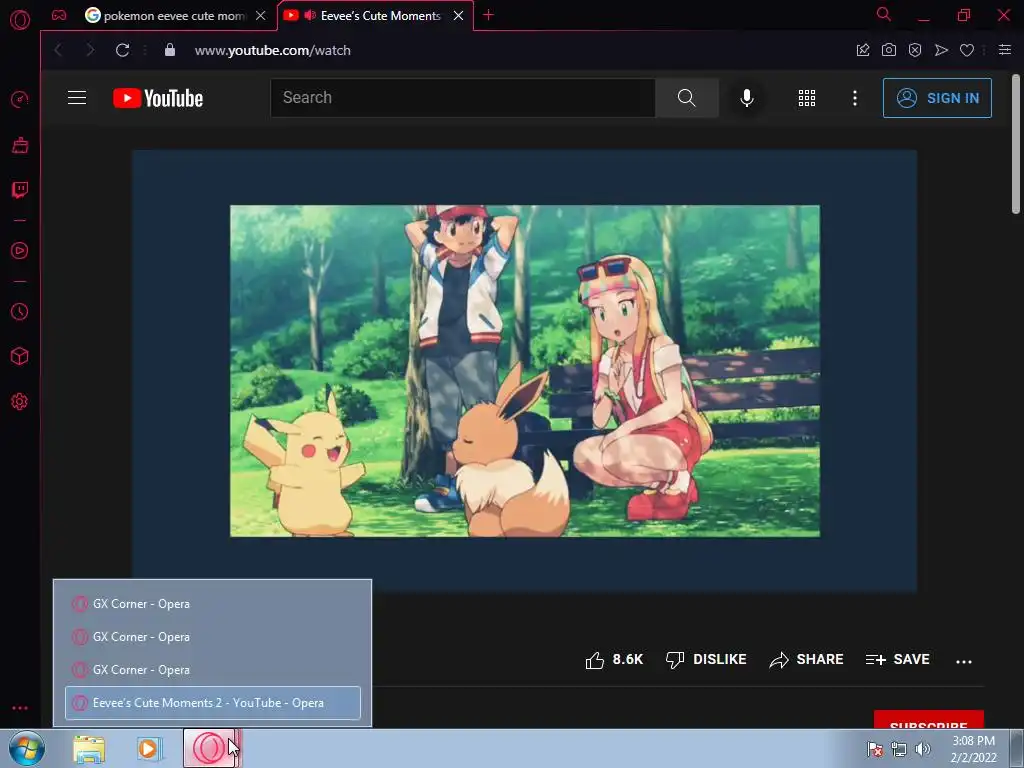Viewport: 1024px width, 768px height.
Task: View site security lock info
Action: [x=170, y=50]
